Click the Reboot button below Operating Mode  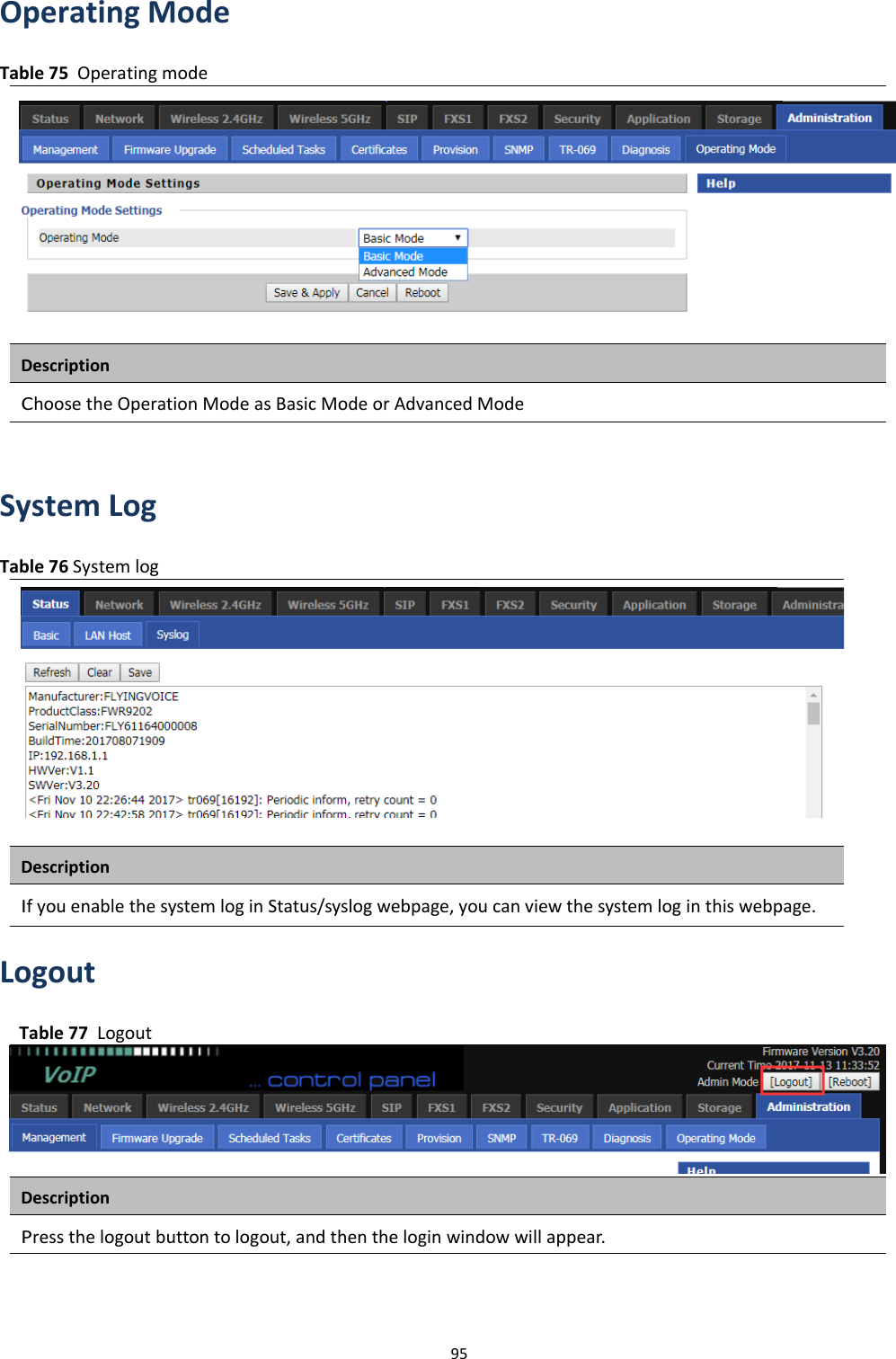click(x=421, y=292)
